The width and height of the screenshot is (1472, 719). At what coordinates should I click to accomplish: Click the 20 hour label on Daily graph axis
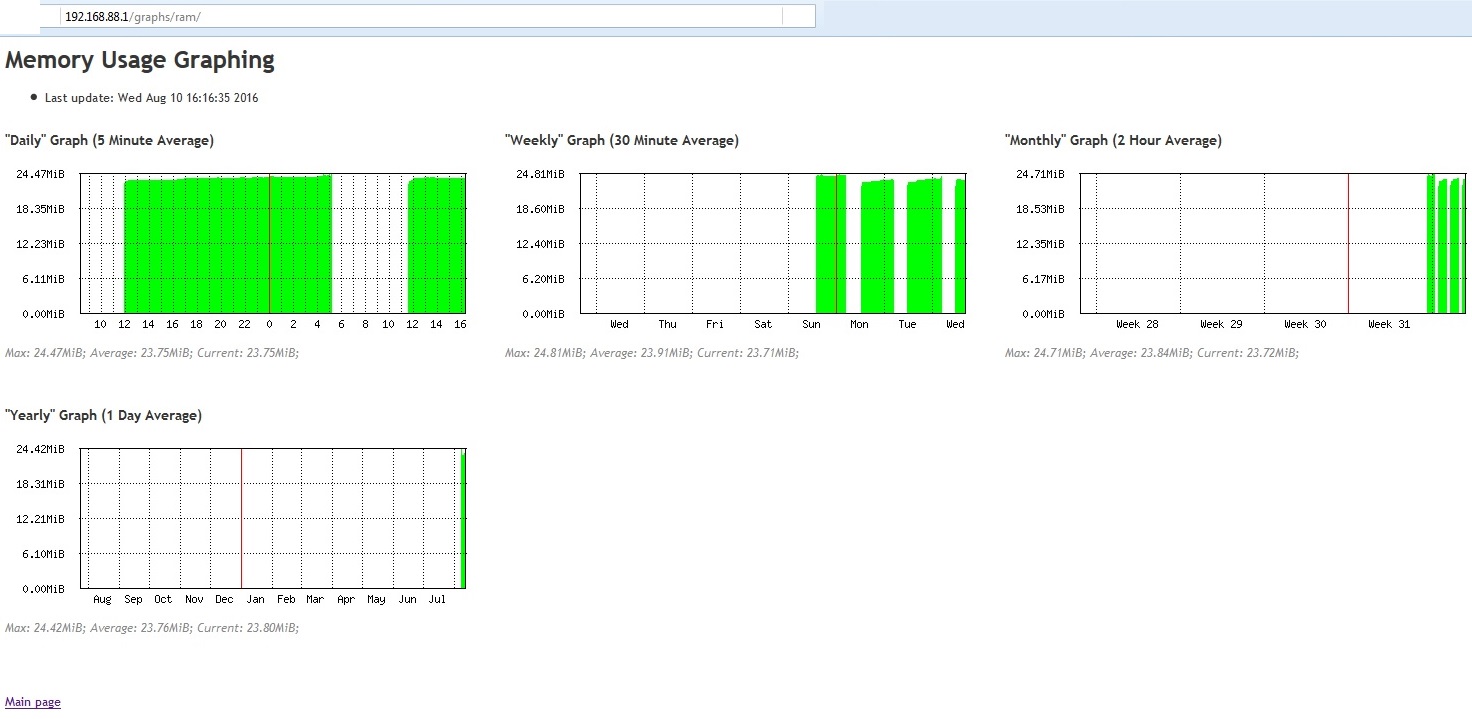click(221, 324)
